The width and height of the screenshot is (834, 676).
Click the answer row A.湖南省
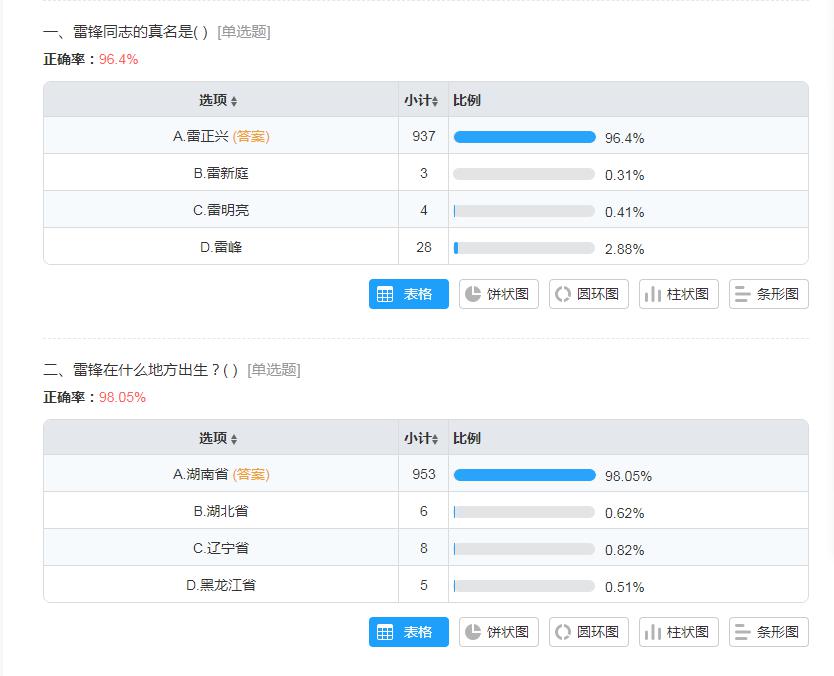click(x=426, y=474)
